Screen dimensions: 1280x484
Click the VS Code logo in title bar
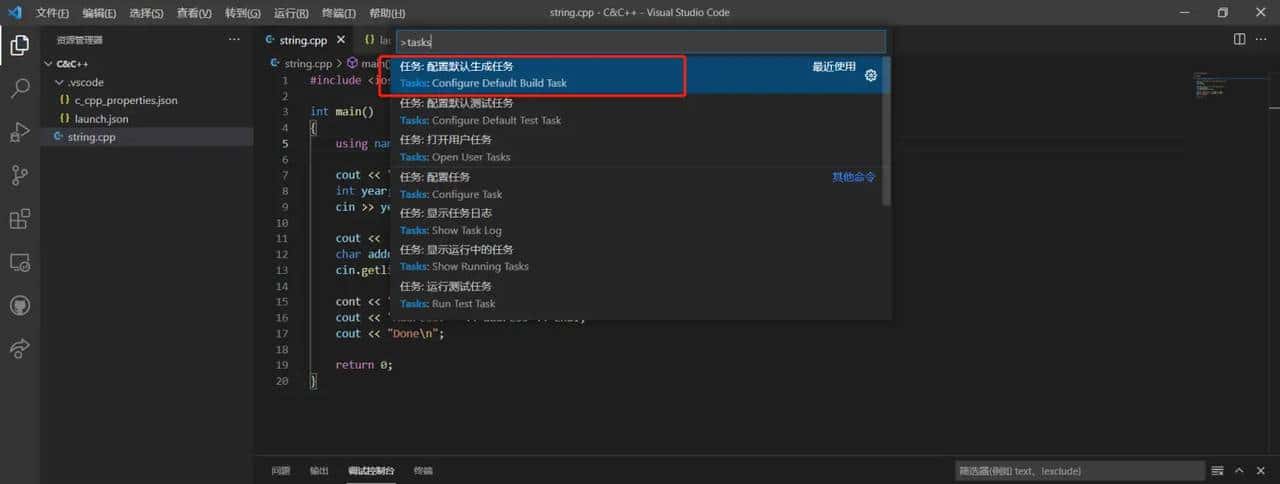pos(14,12)
